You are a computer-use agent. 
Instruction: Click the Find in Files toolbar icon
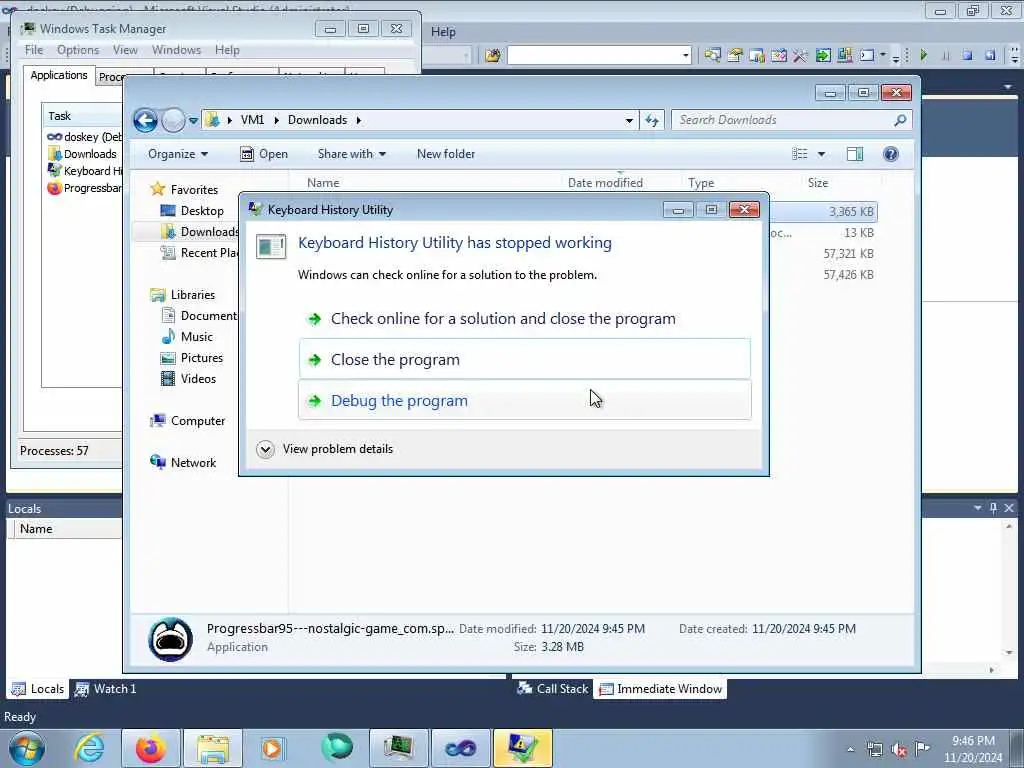(x=492, y=56)
